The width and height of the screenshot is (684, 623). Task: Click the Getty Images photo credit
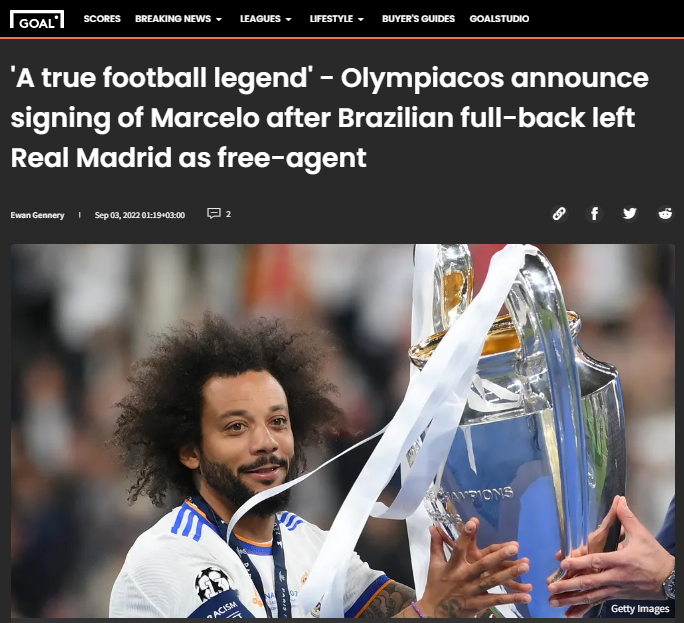point(640,609)
